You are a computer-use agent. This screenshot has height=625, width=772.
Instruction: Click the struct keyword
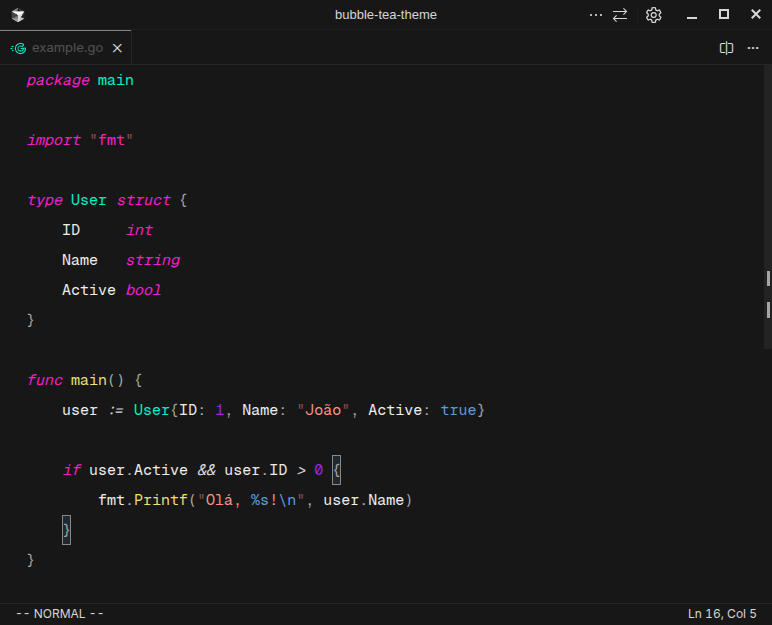click(x=144, y=200)
